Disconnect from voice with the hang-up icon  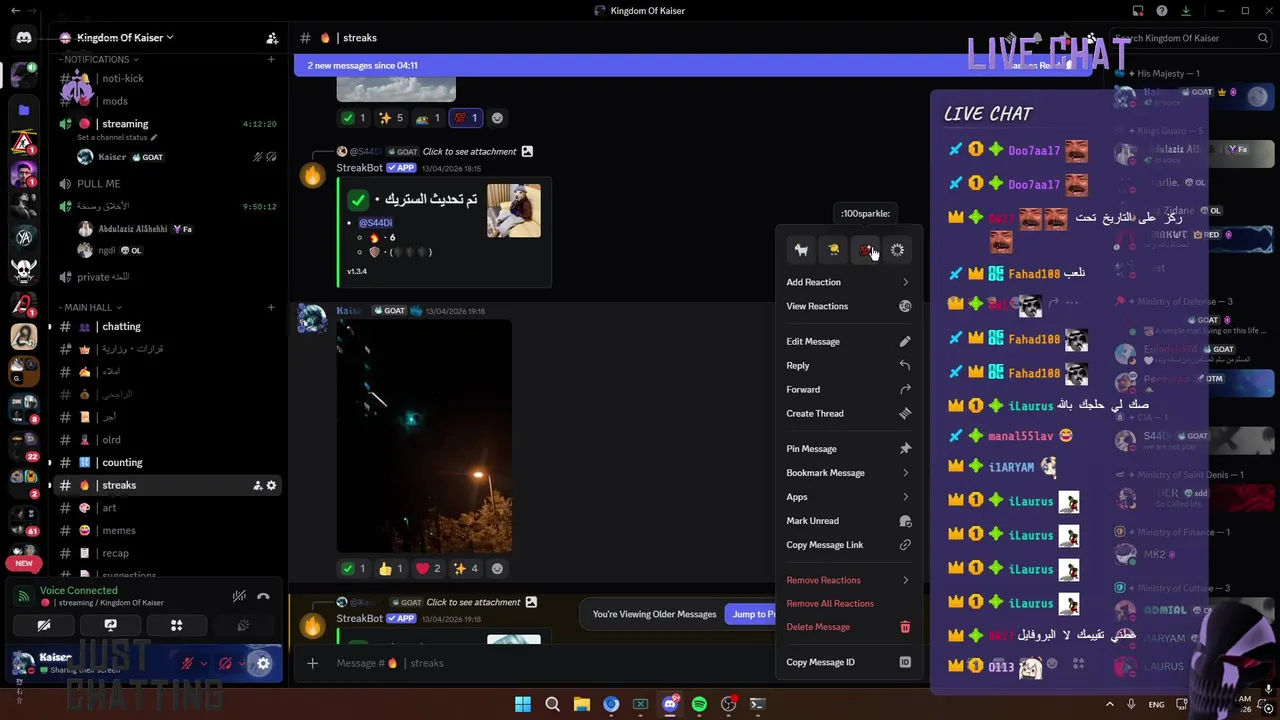pyautogui.click(x=263, y=596)
